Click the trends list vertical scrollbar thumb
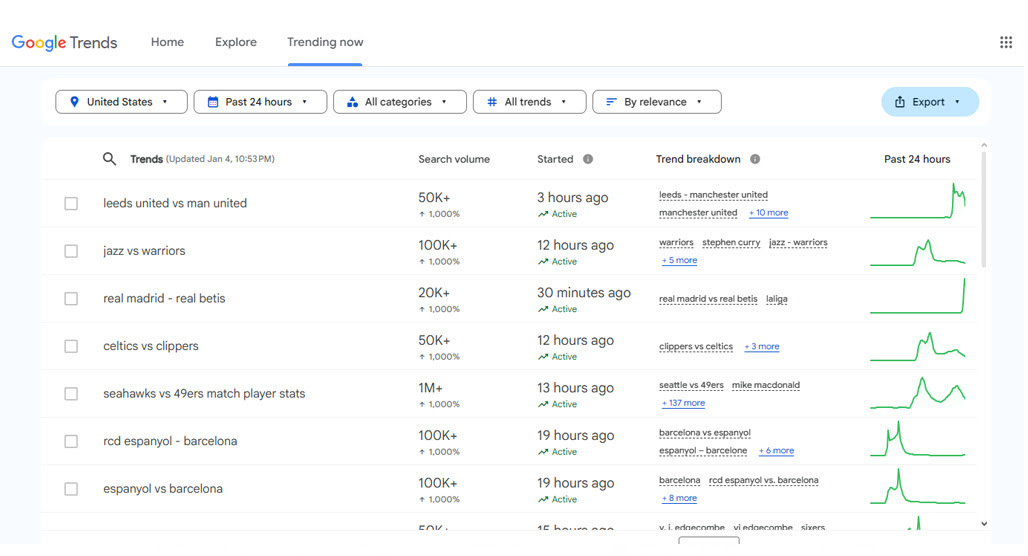 pos(983,210)
